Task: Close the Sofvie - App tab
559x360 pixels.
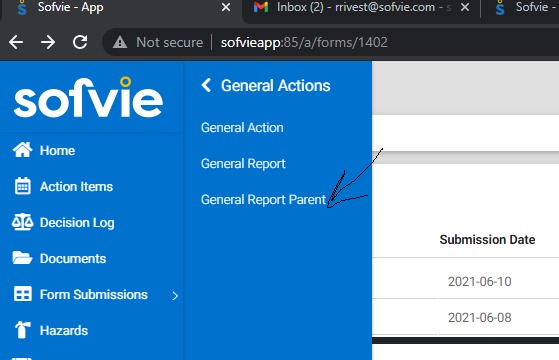Action: [x=226, y=7]
